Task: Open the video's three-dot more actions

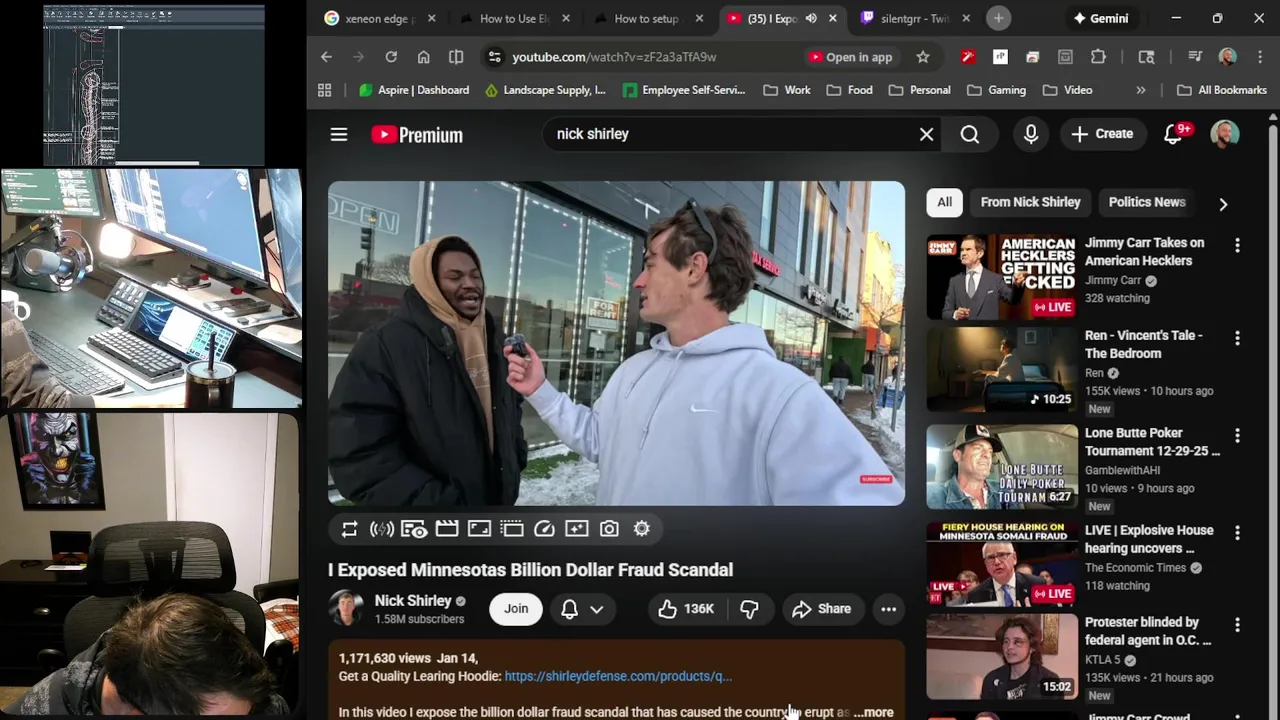Action: [888, 609]
